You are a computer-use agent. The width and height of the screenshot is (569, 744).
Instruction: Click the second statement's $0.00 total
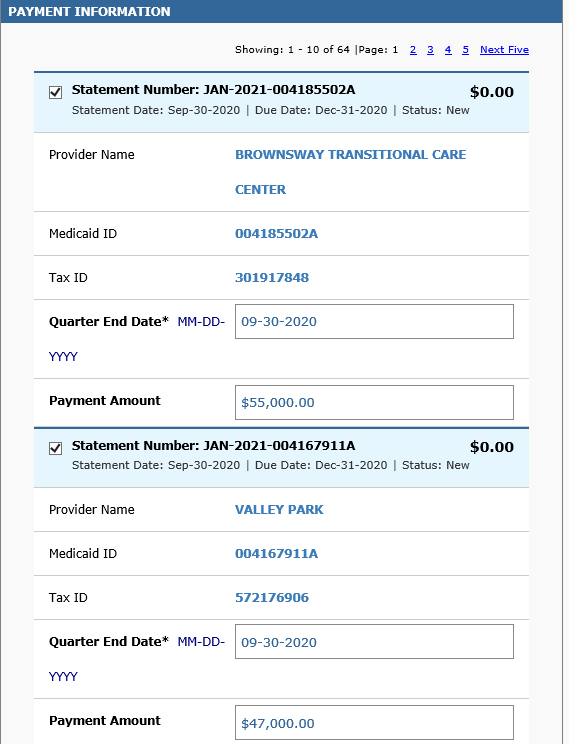(492, 447)
